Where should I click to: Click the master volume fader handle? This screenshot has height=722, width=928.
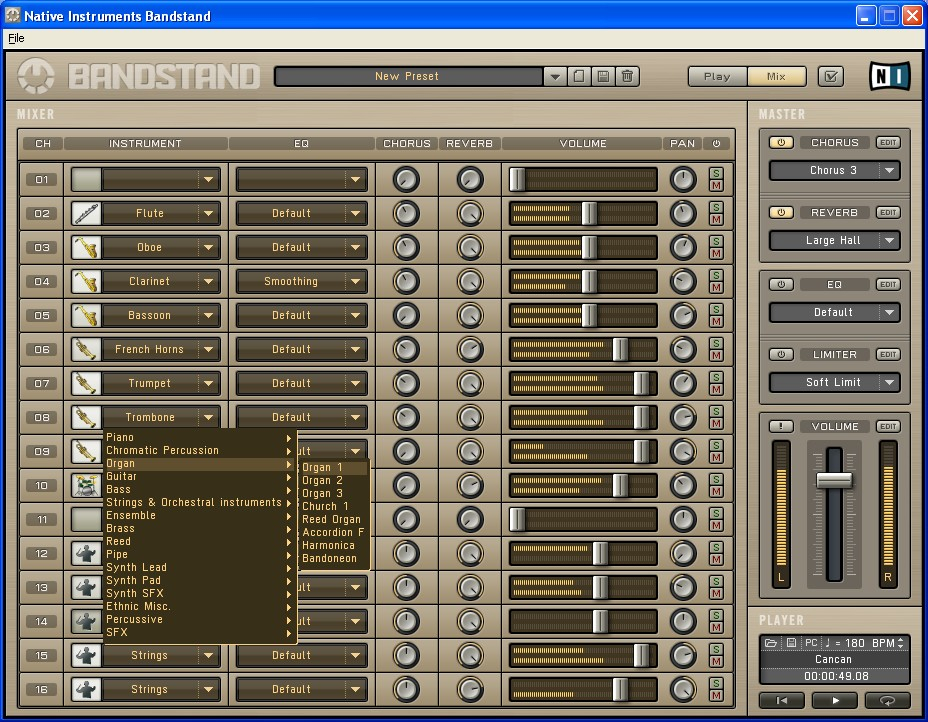click(833, 480)
